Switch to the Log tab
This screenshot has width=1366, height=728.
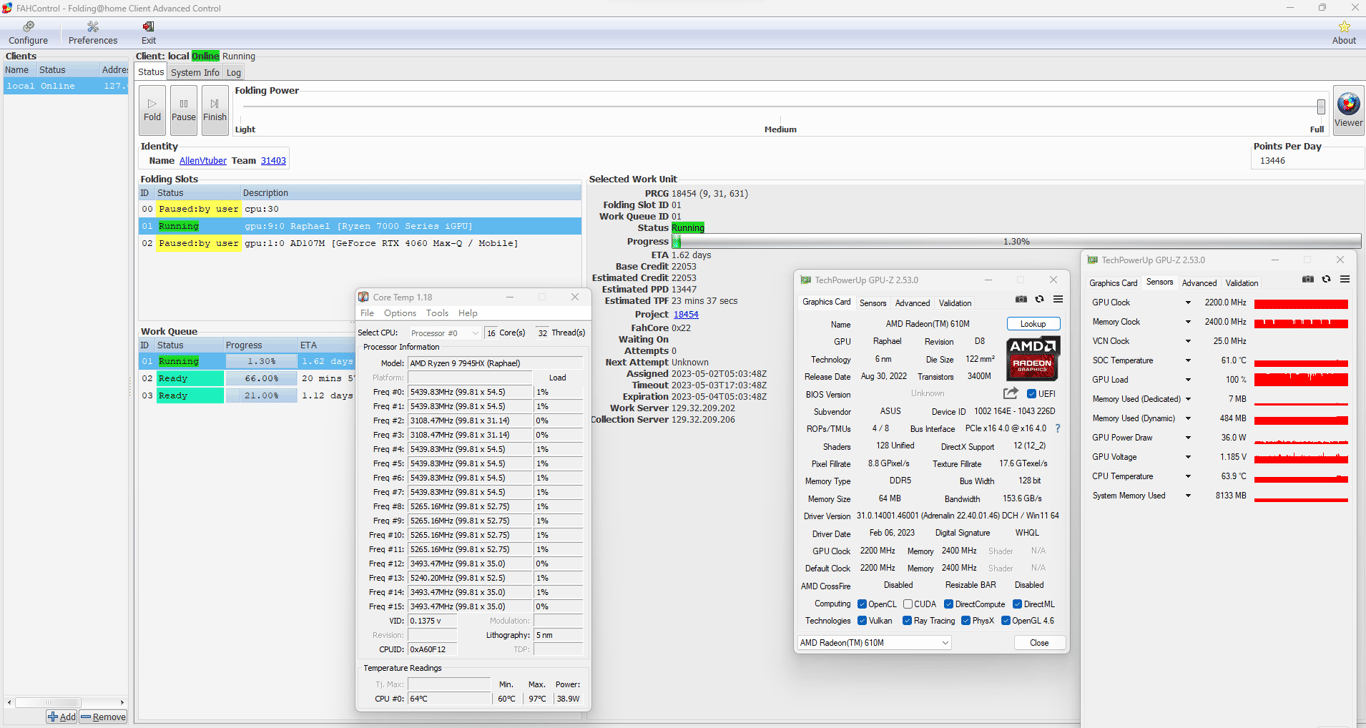coord(233,73)
